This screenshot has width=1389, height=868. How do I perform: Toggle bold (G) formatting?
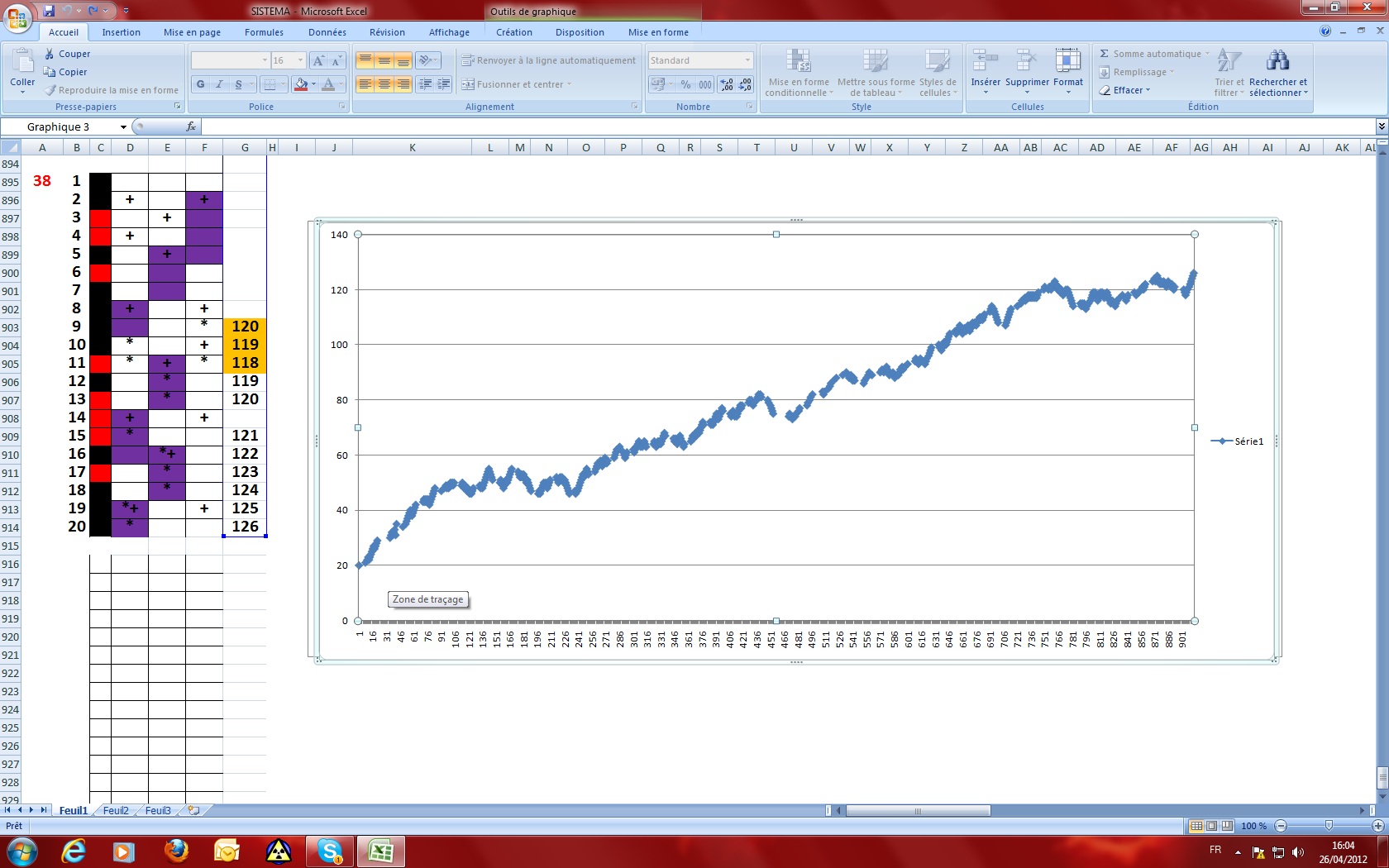[200, 84]
